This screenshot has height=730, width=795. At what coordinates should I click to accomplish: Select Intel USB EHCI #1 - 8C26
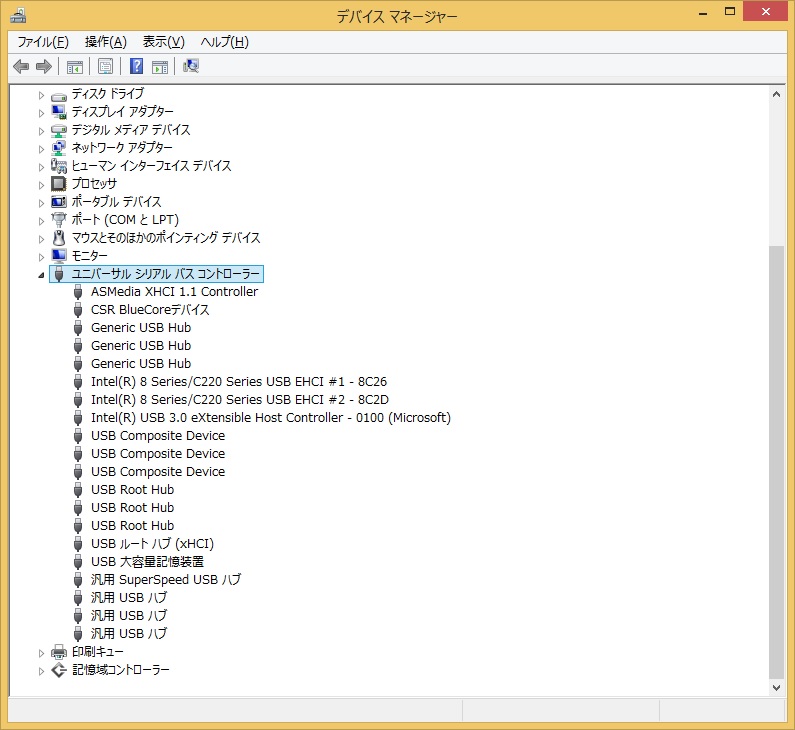[x=239, y=382]
